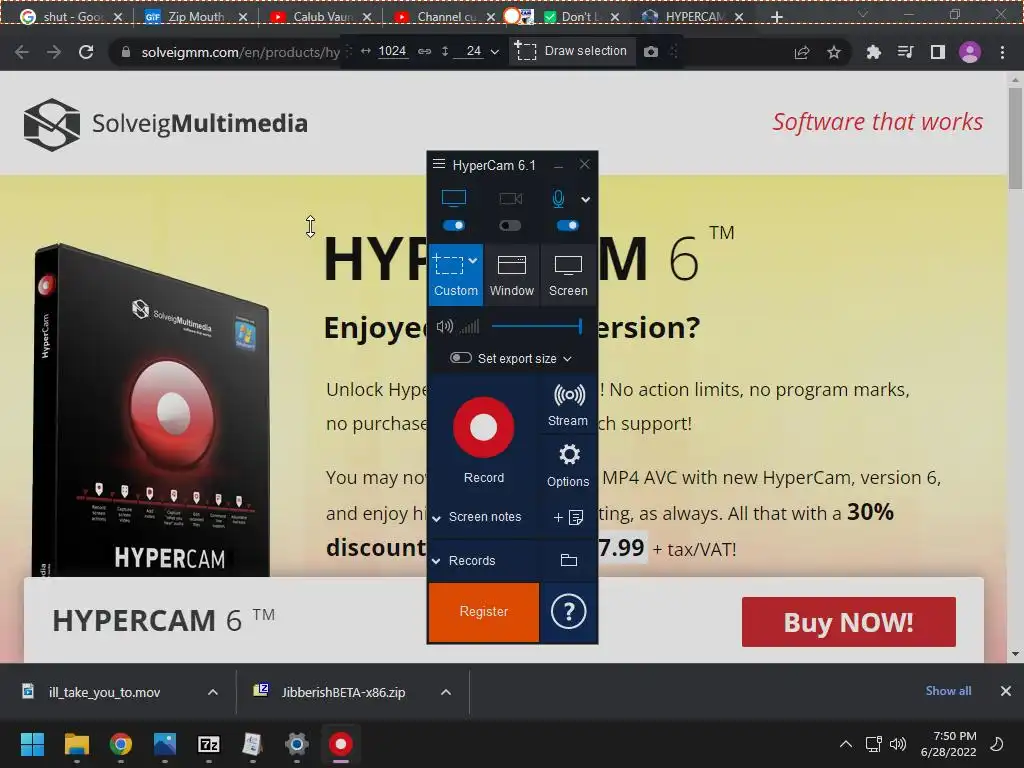Open File Explorer from the taskbar
Viewport: 1024px width, 768px height.
point(77,744)
